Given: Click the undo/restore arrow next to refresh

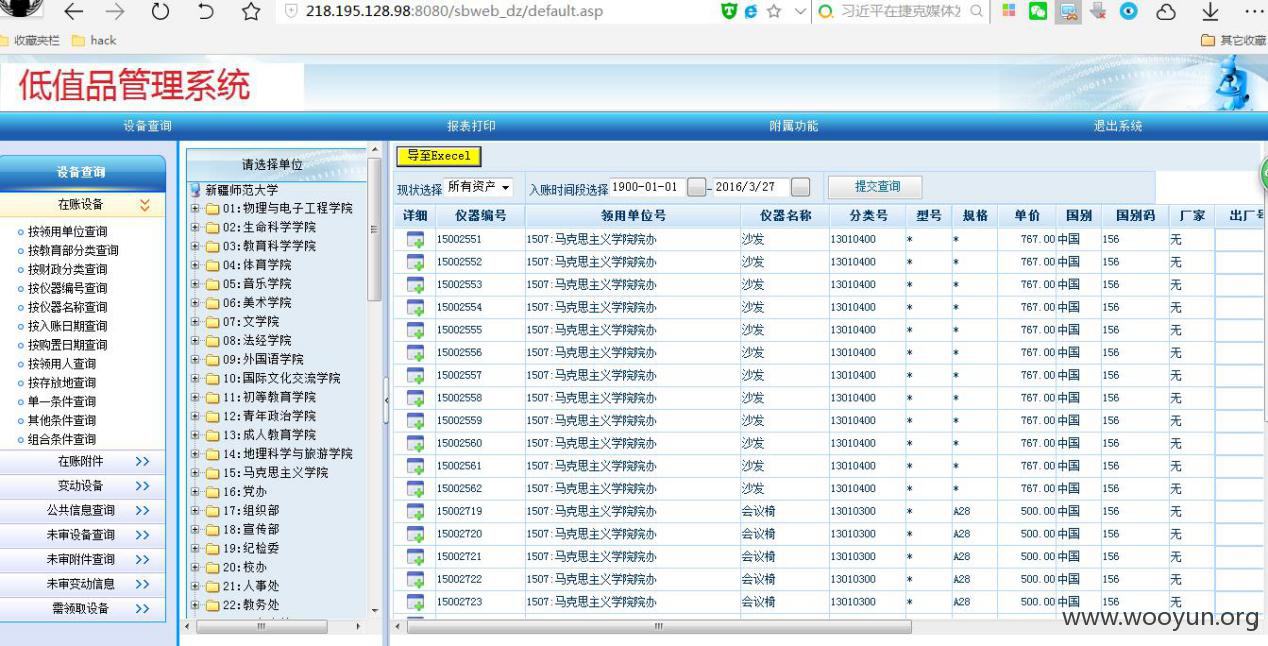Looking at the screenshot, I should [206, 12].
